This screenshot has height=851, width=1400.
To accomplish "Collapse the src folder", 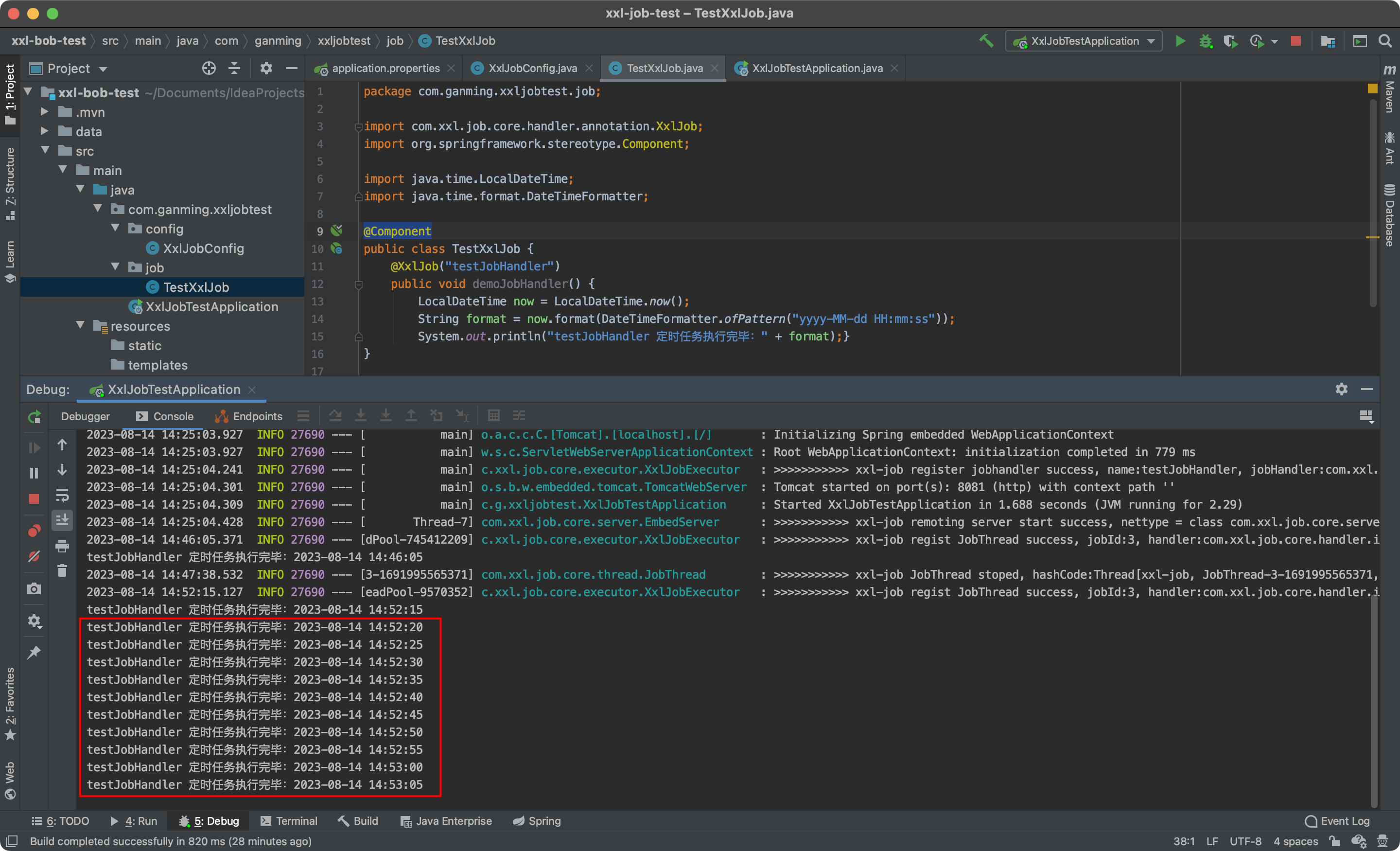I will point(46,150).
